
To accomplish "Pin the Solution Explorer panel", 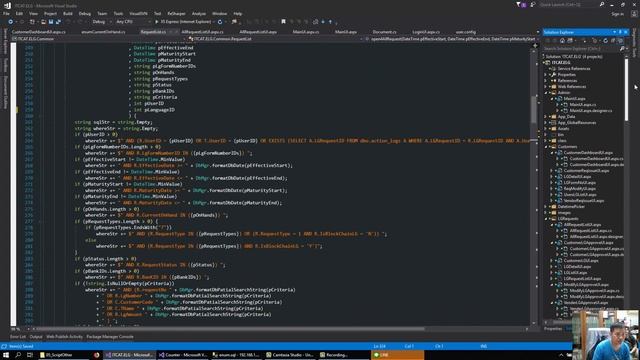I will point(620,32).
